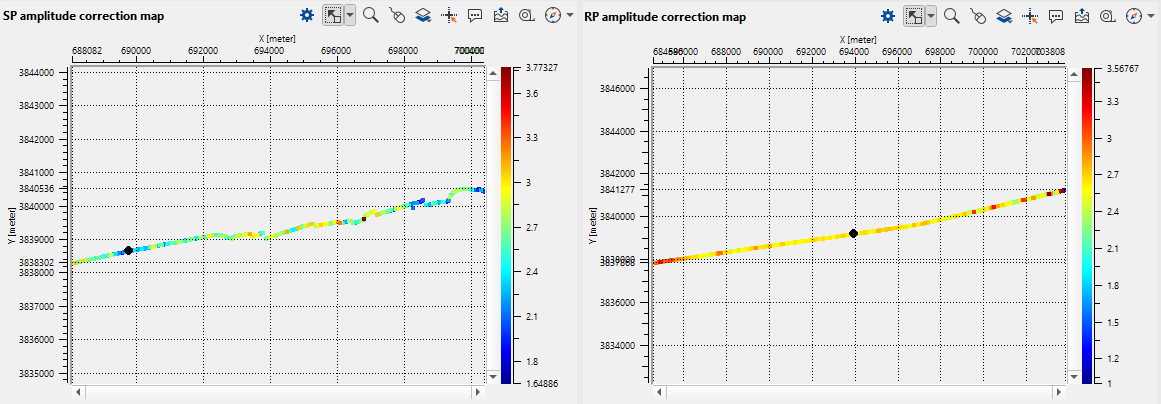Click the layers icon in RP map toolbar
This screenshot has width=1161, height=404.
click(x=1004, y=16)
